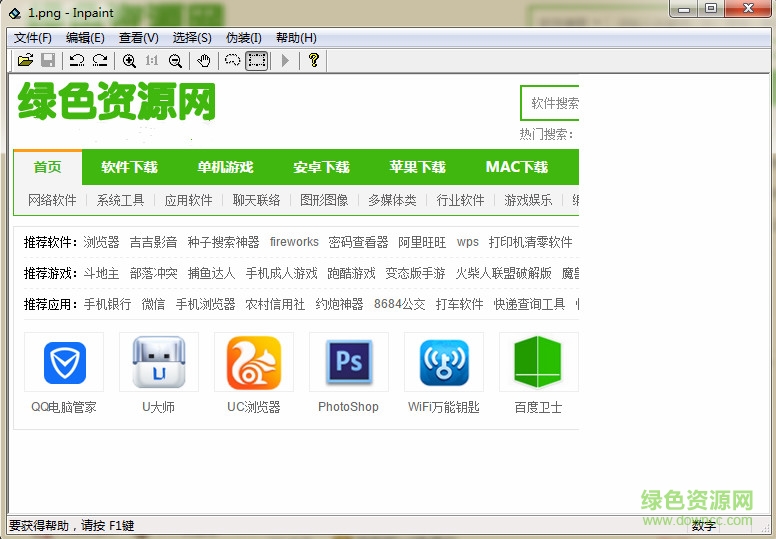Open the 查看(V) menu
This screenshot has height=539, width=776.
139,38
